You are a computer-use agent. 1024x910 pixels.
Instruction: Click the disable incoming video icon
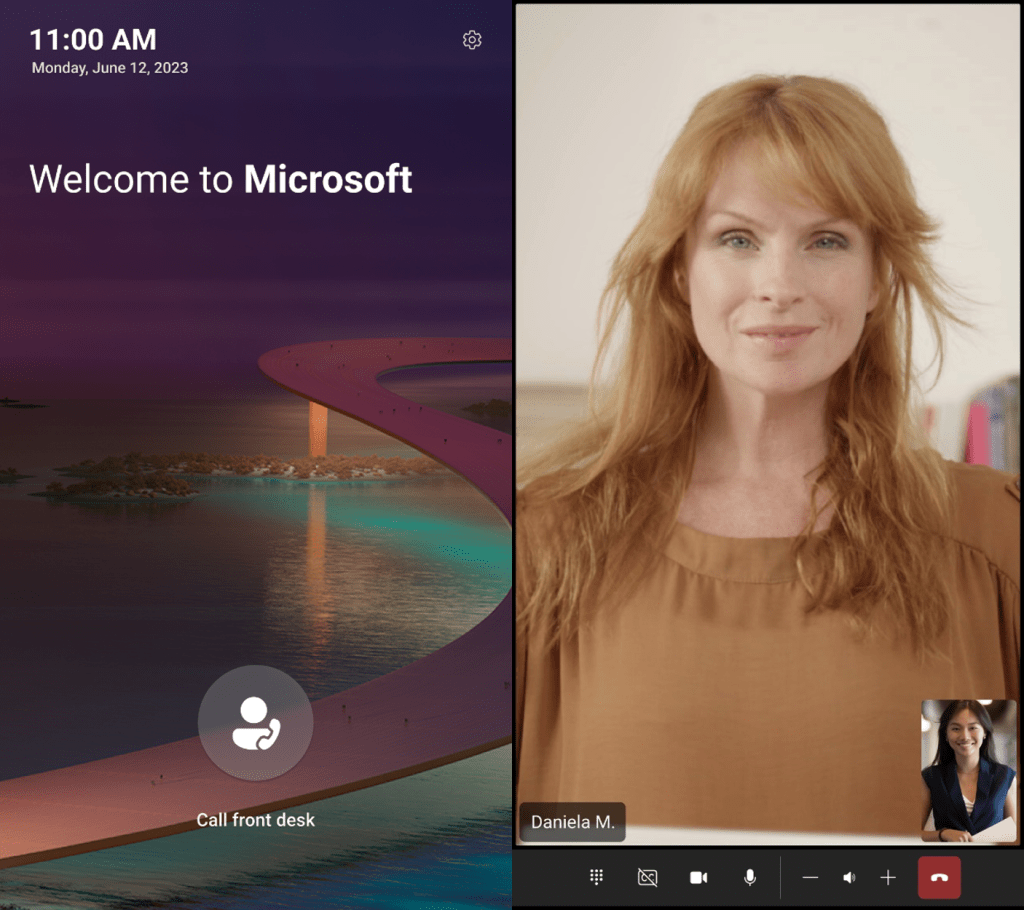(647, 877)
